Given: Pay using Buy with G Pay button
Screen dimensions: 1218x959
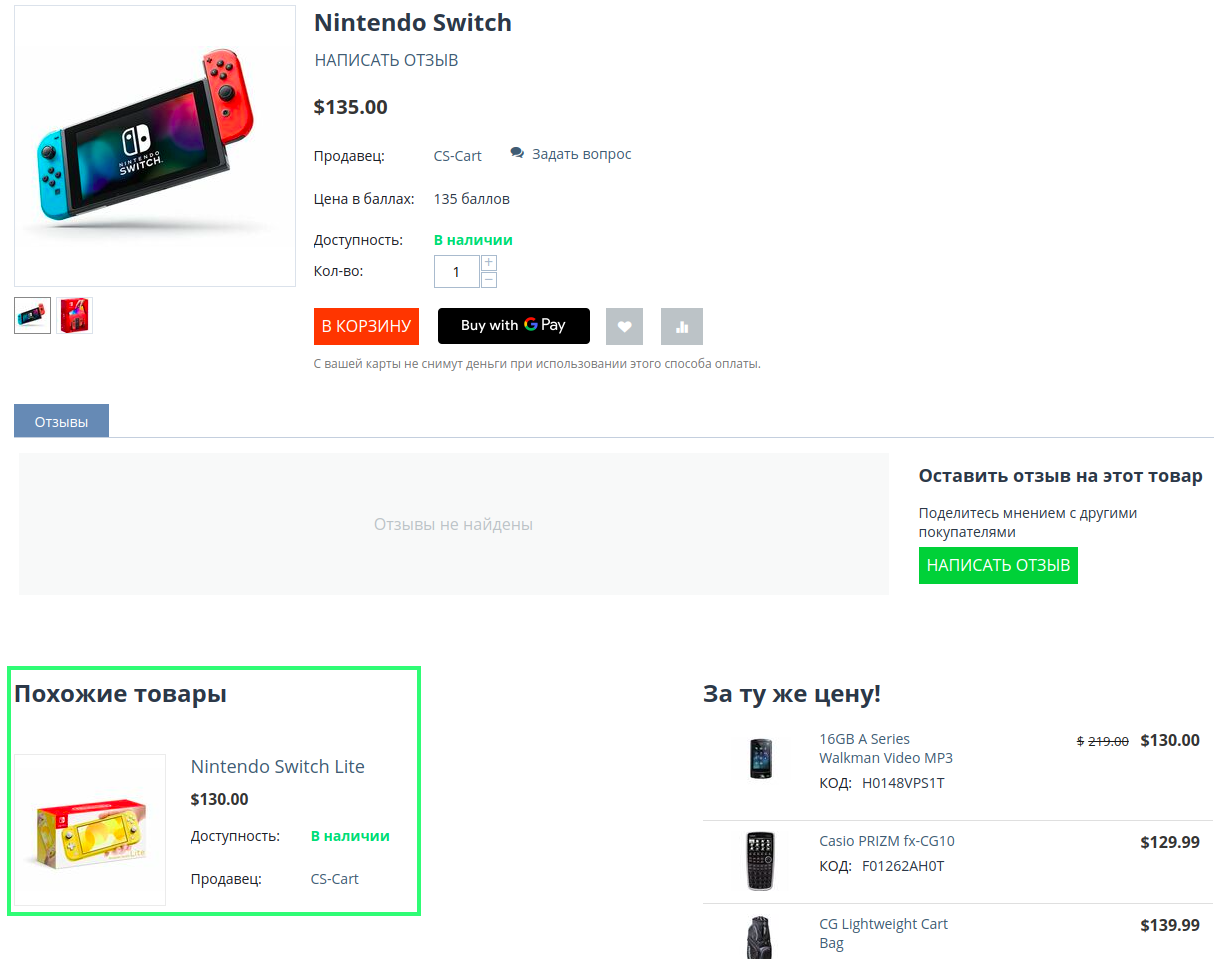Looking at the screenshot, I should pyautogui.click(x=513, y=326).
